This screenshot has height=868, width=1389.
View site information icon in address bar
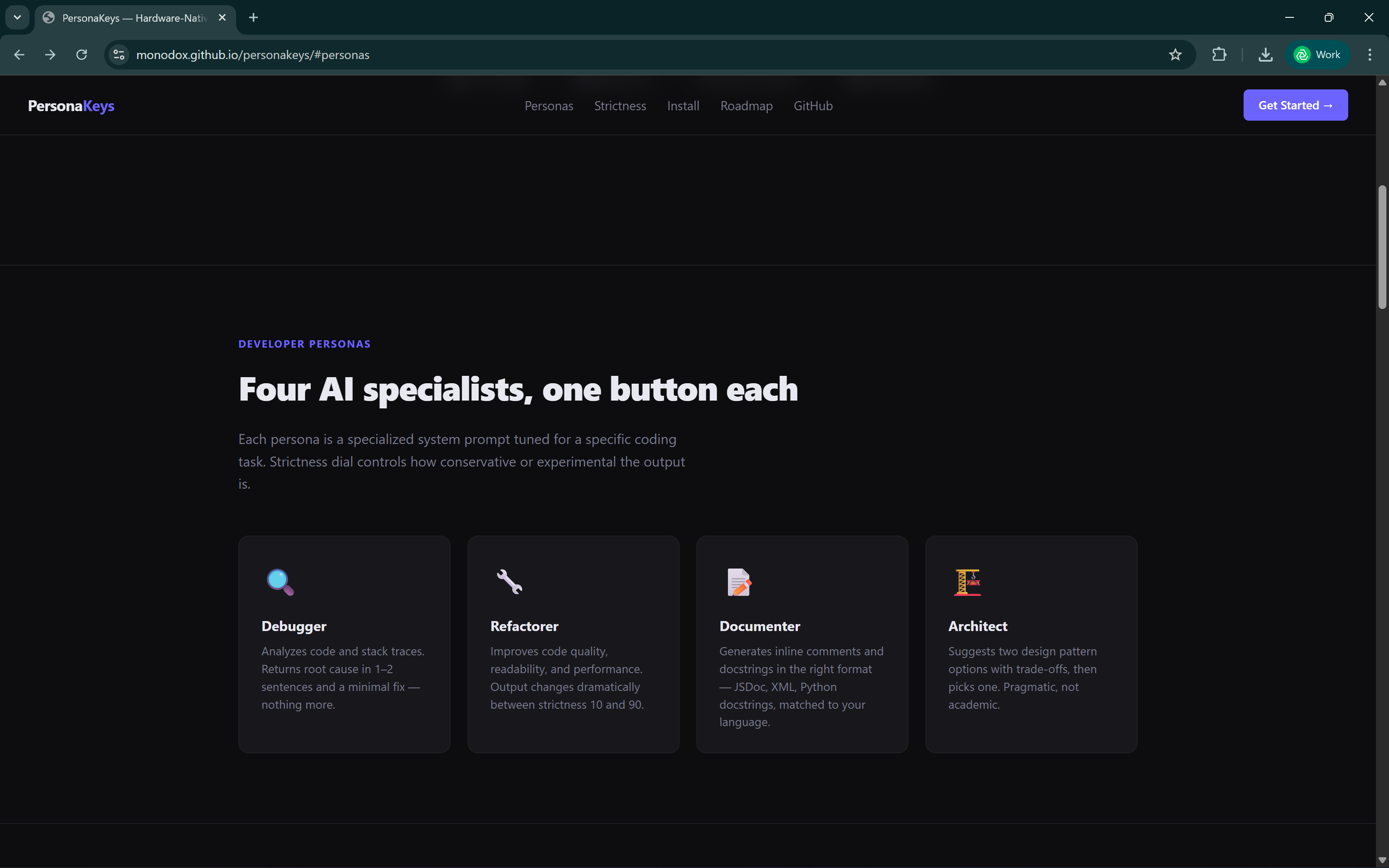(x=119, y=55)
